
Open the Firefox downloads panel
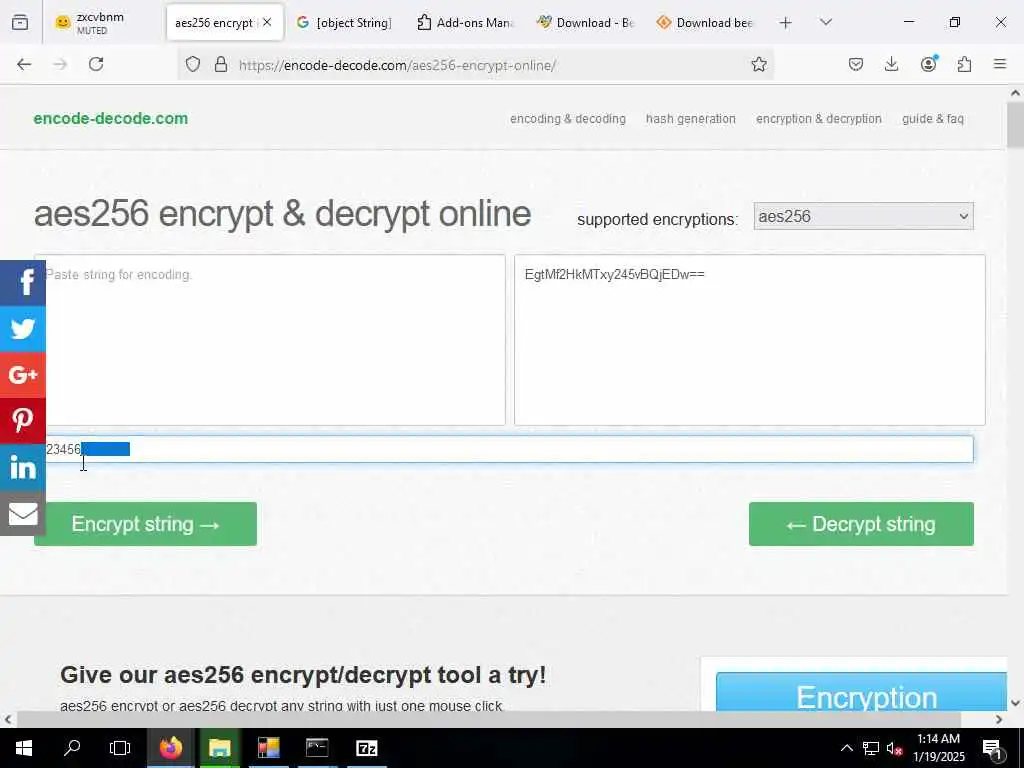(x=891, y=64)
